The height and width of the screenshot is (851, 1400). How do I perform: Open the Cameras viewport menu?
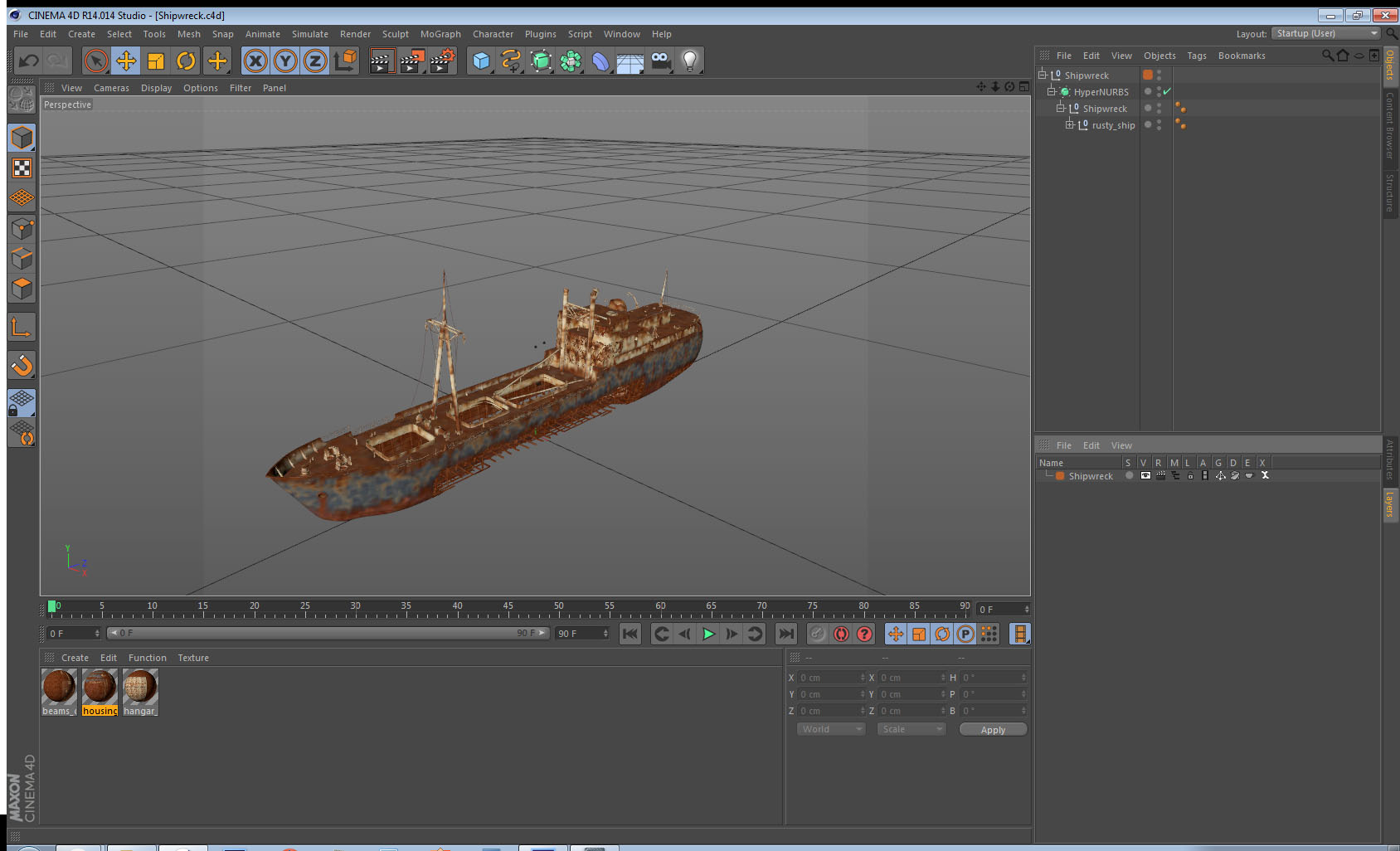tap(111, 88)
